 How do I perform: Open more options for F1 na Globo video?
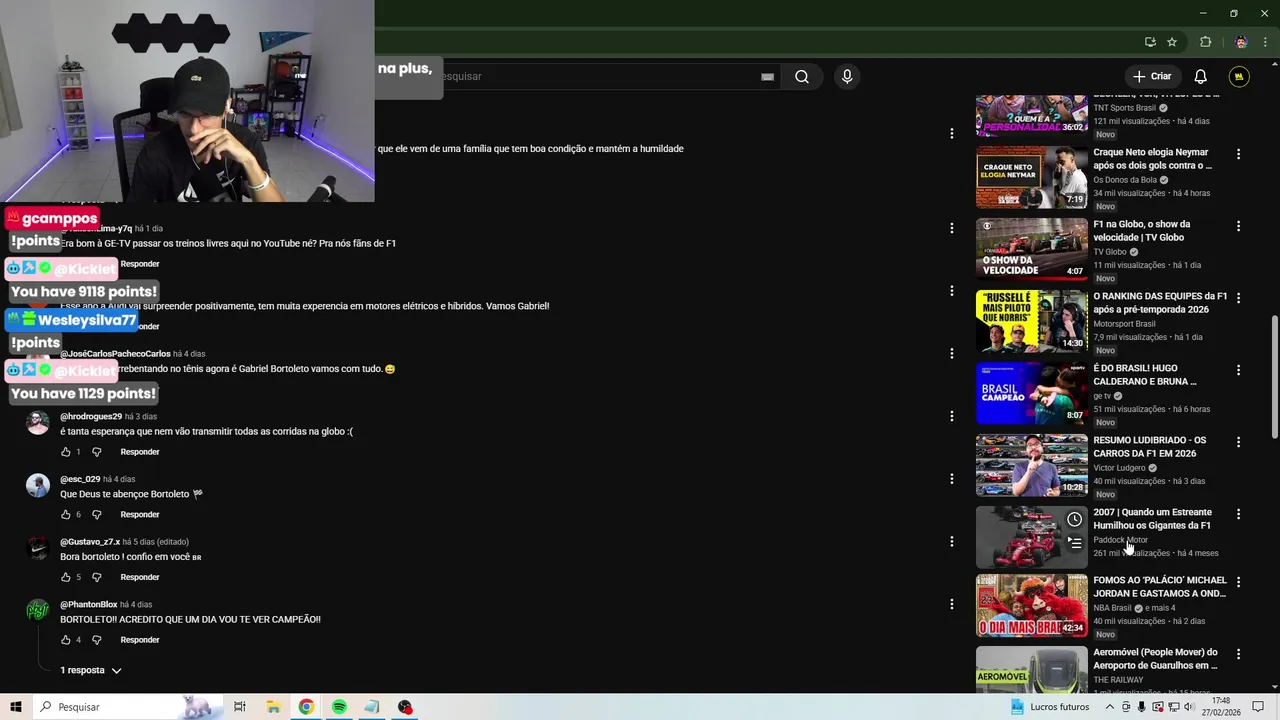pos(1238,226)
